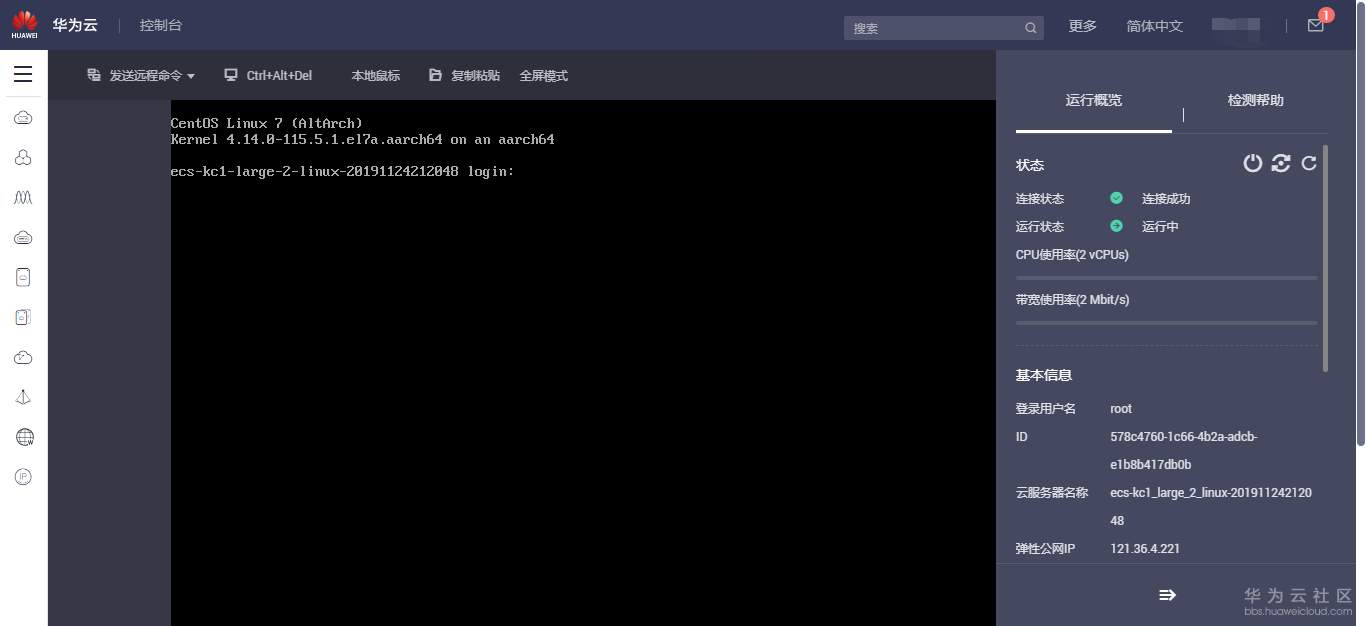Open 更多 menu in header

tap(1083, 26)
